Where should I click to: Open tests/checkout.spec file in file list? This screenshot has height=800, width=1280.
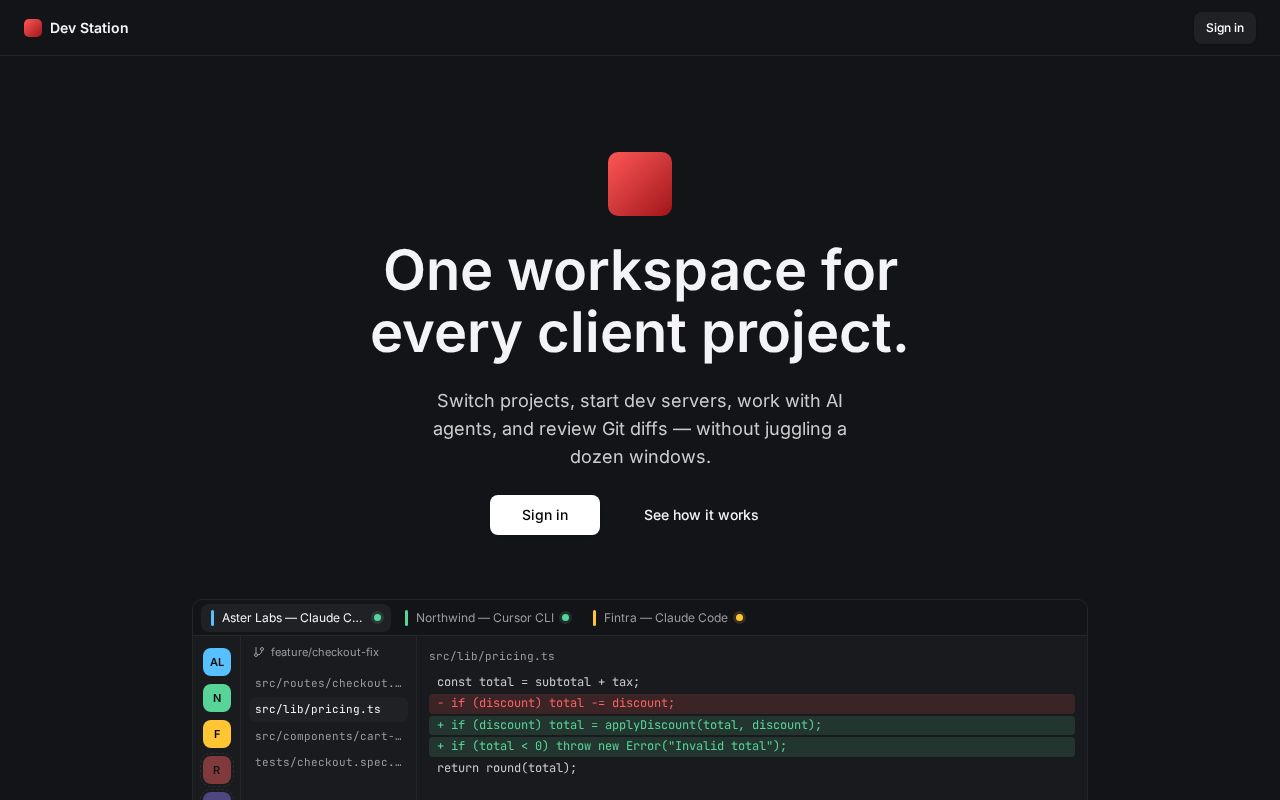pyautogui.click(x=328, y=762)
